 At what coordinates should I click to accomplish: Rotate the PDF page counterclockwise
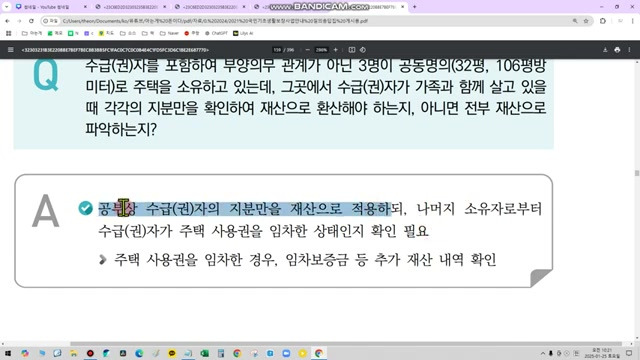[363, 50]
